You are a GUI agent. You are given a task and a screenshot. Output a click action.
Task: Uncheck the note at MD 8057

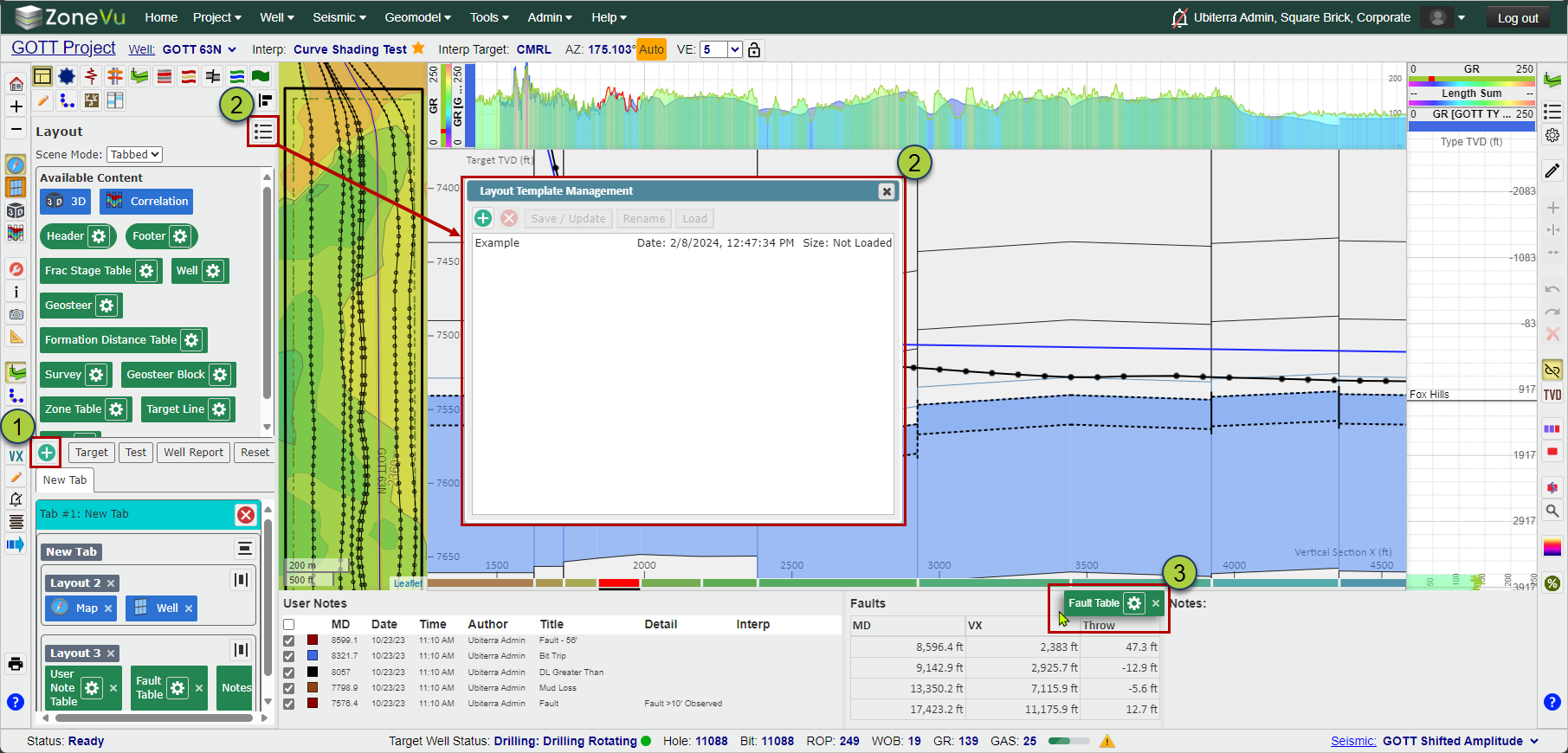point(289,673)
